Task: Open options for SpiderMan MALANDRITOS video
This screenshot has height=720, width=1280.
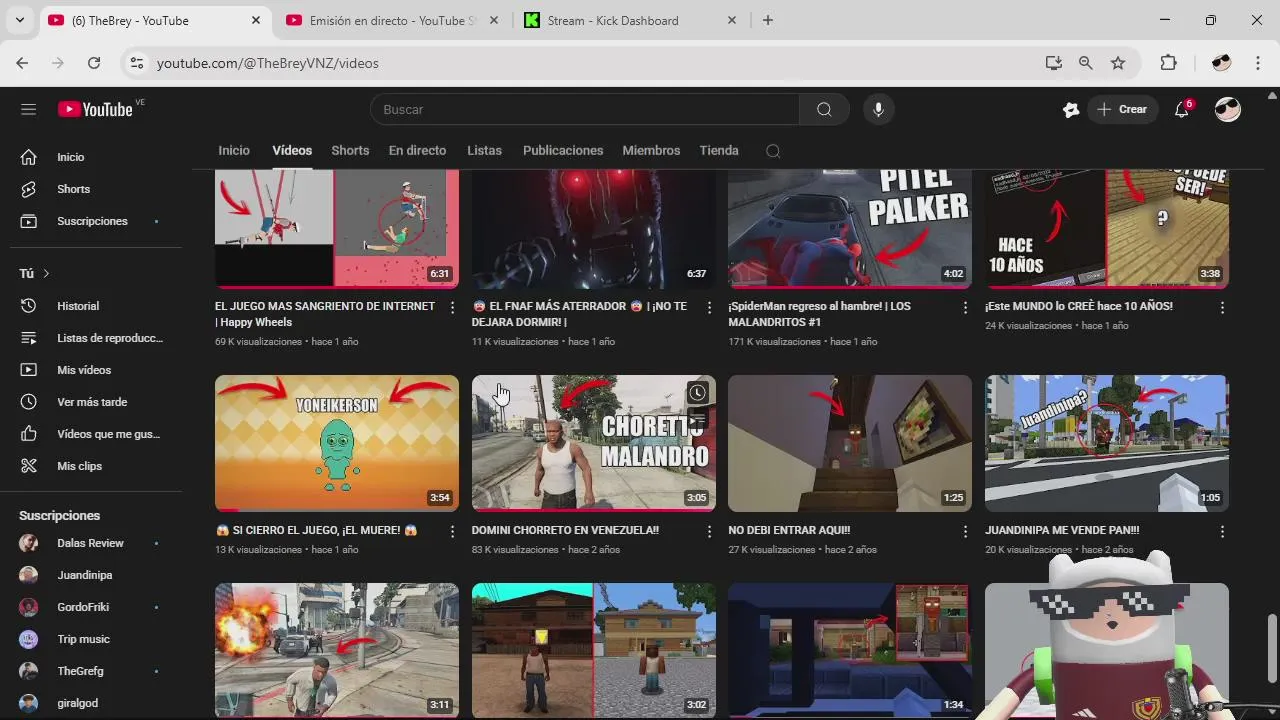Action: point(965,308)
